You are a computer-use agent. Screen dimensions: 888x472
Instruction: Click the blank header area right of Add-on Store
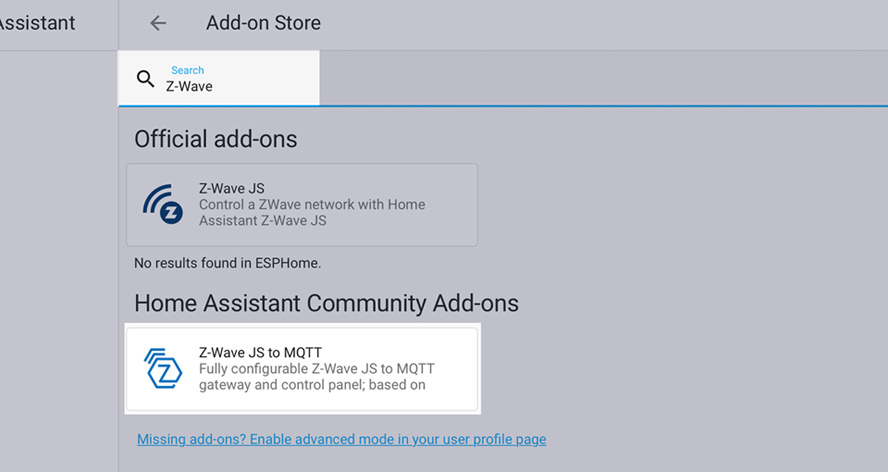pyautogui.click(x=604, y=25)
